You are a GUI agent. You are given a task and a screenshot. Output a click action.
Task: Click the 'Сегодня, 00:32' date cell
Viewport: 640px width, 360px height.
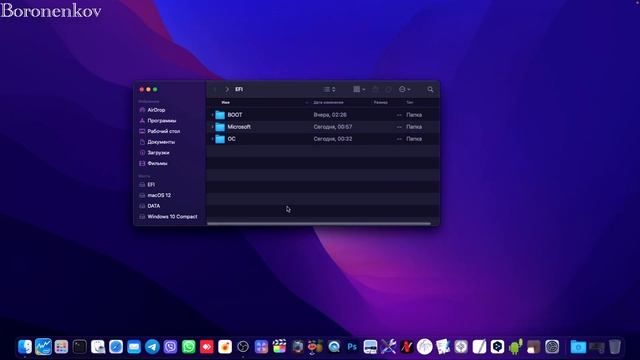pyautogui.click(x=333, y=139)
